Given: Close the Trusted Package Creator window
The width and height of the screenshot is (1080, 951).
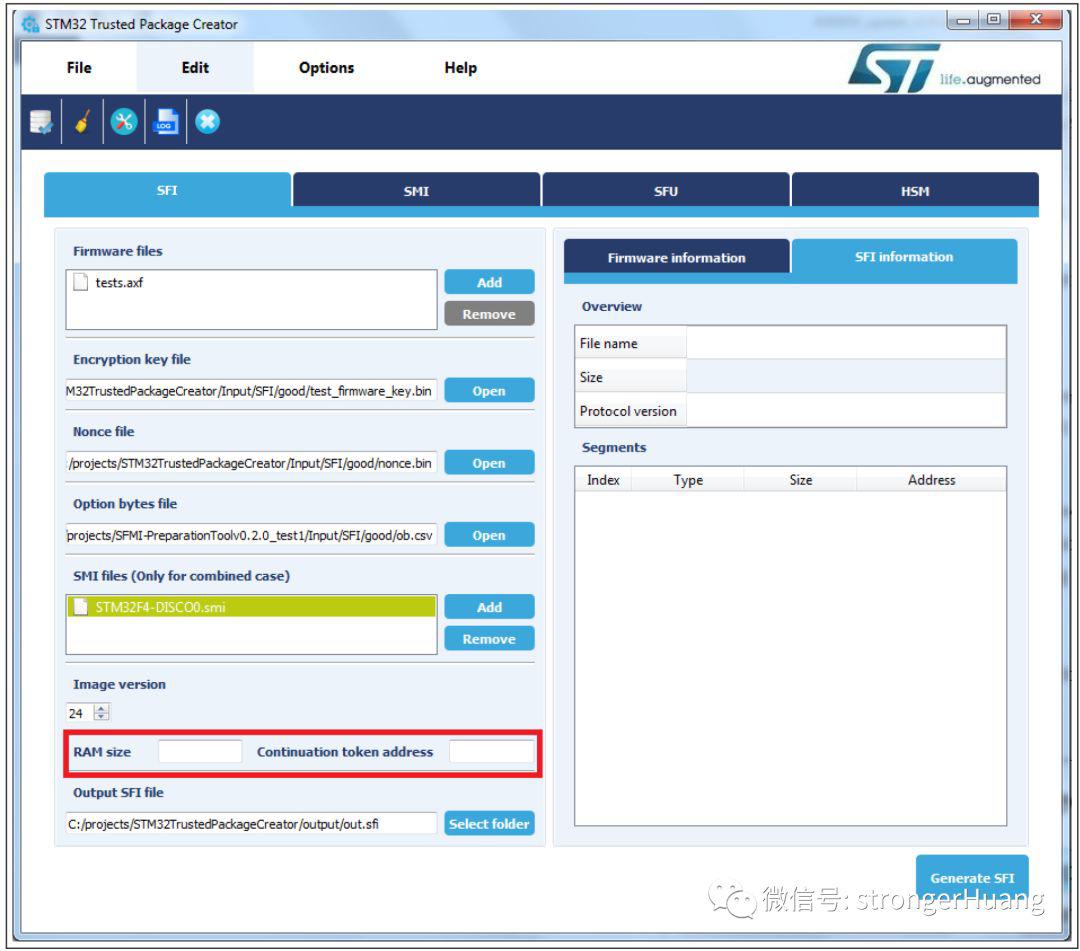Looking at the screenshot, I should (x=1035, y=20).
